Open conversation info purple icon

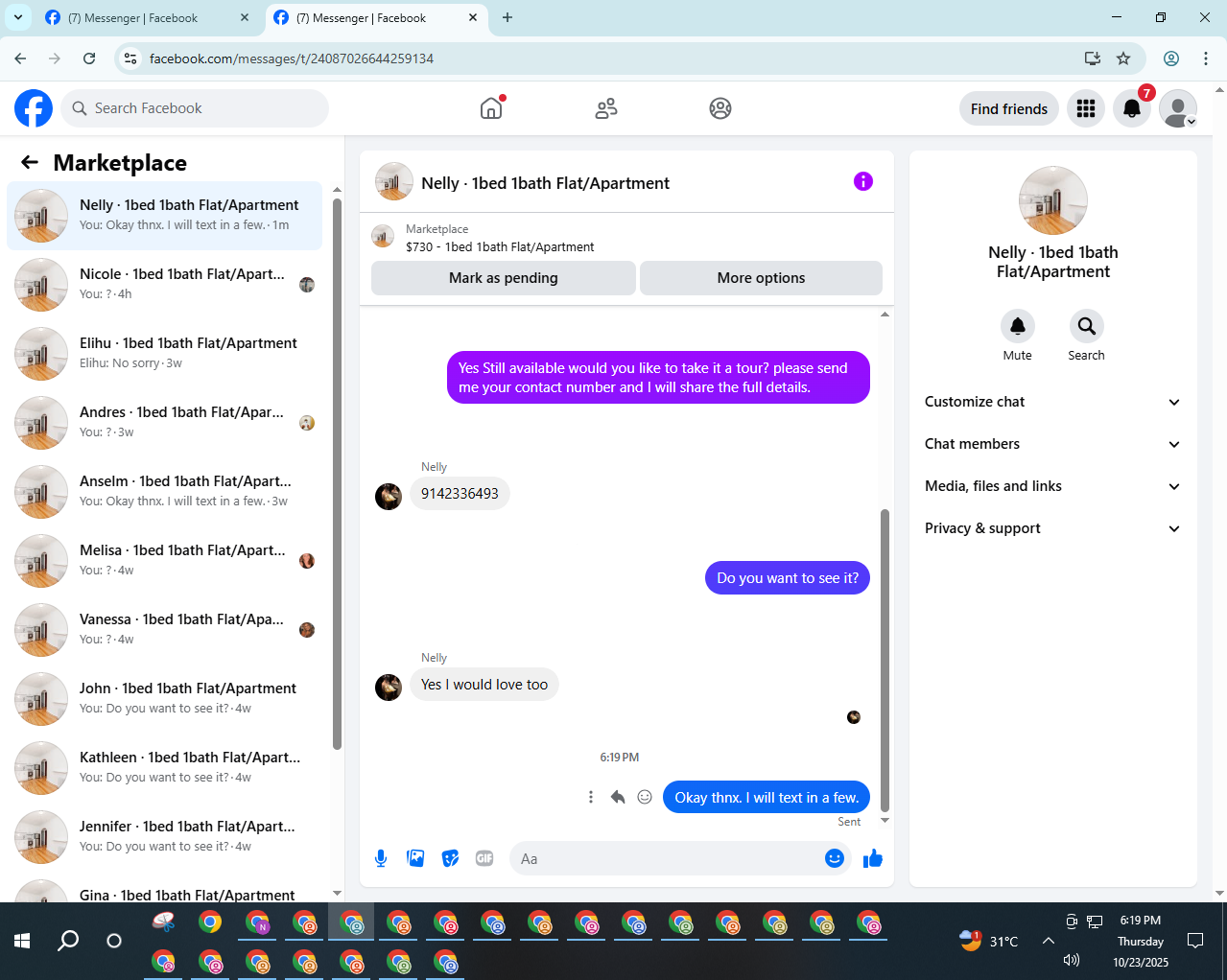(863, 181)
